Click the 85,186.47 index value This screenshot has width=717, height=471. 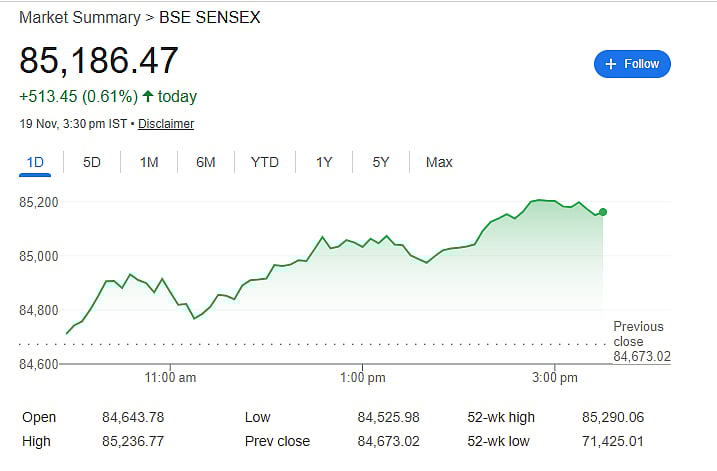[99, 60]
